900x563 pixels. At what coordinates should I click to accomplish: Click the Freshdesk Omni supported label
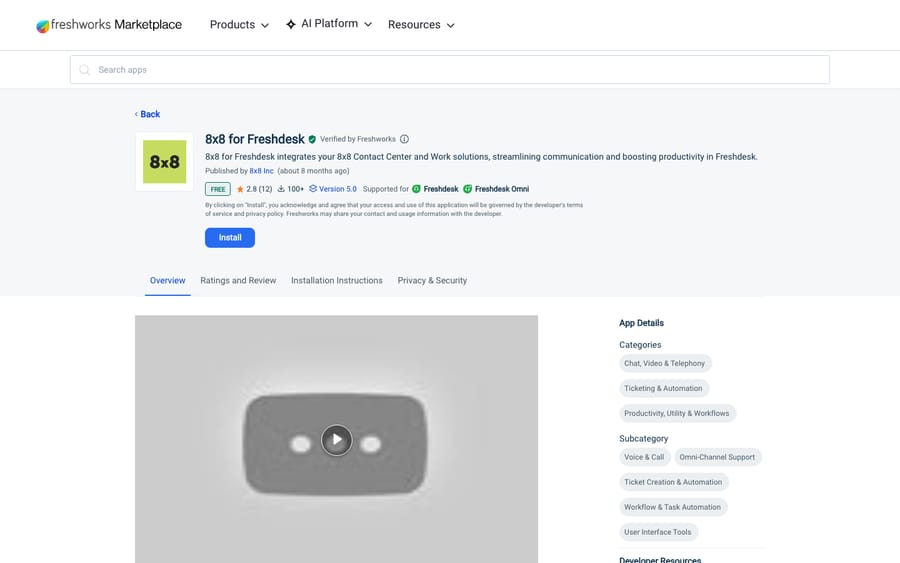[502, 189]
